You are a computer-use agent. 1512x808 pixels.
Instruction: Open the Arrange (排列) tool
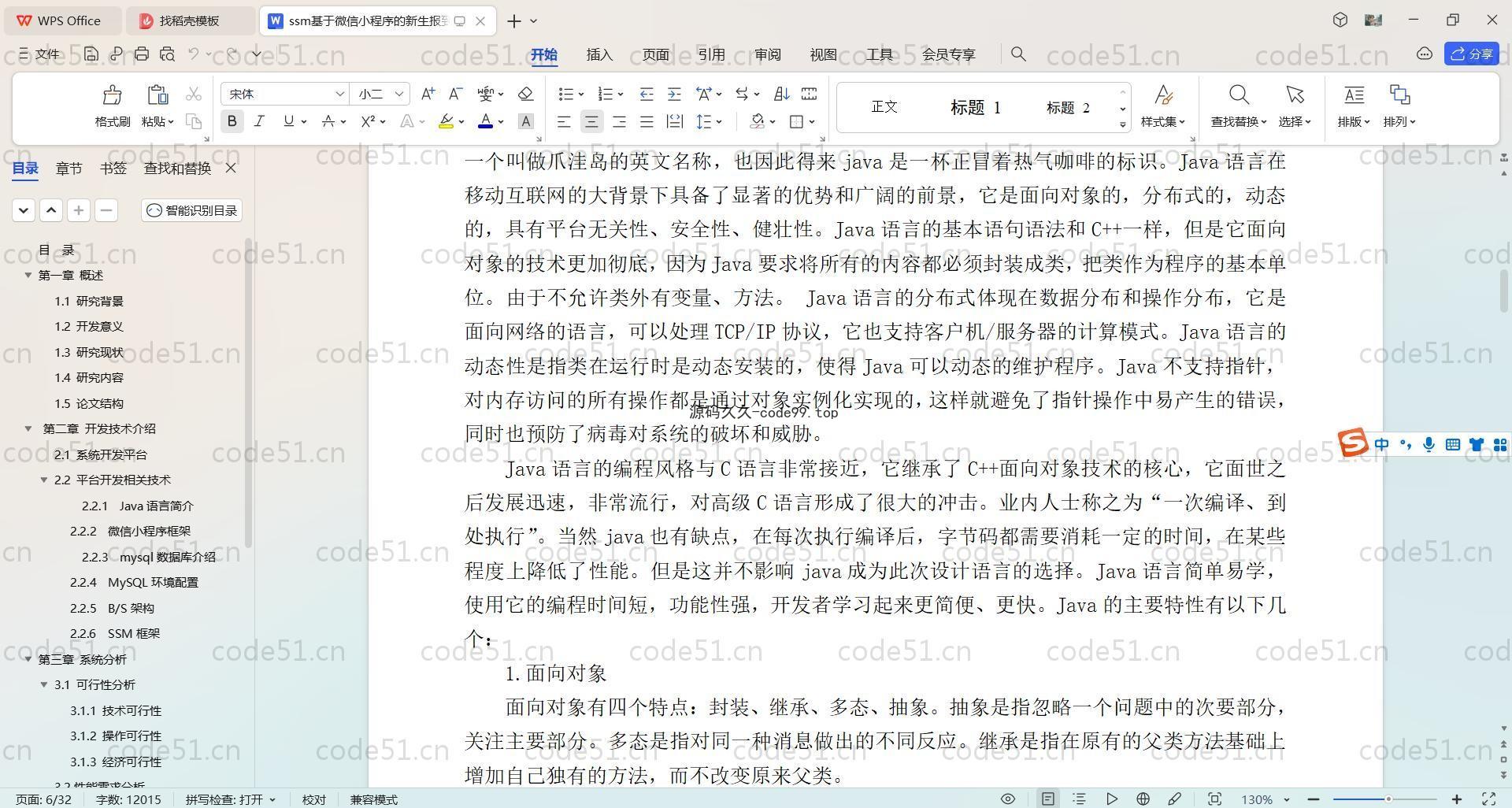(x=1399, y=106)
